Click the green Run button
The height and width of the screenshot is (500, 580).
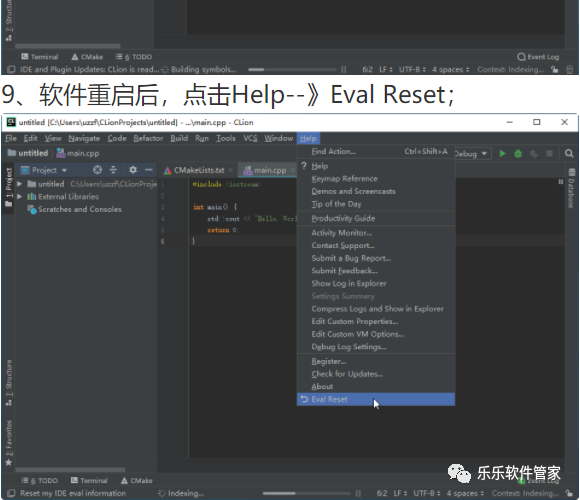coord(502,153)
